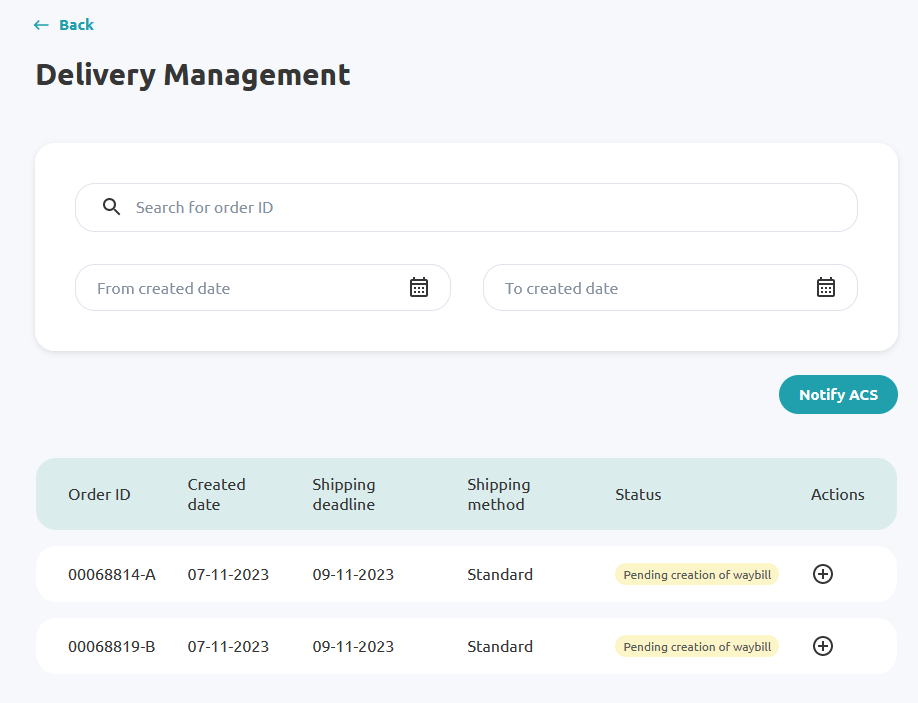Screen dimensions: 918x703
Task: Go back using the Back link
Action: [64, 25]
